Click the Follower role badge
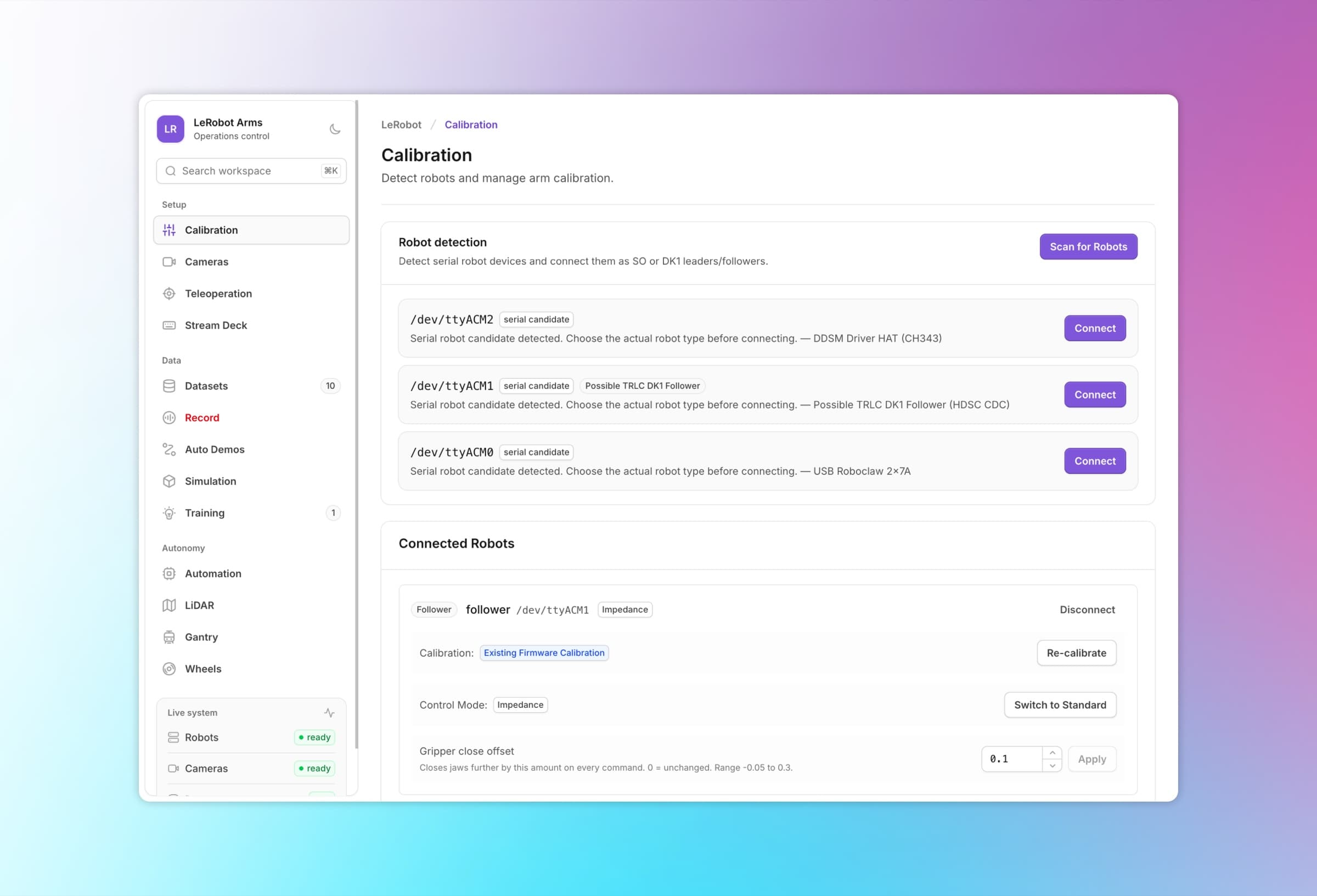 pyautogui.click(x=434, y=610)
